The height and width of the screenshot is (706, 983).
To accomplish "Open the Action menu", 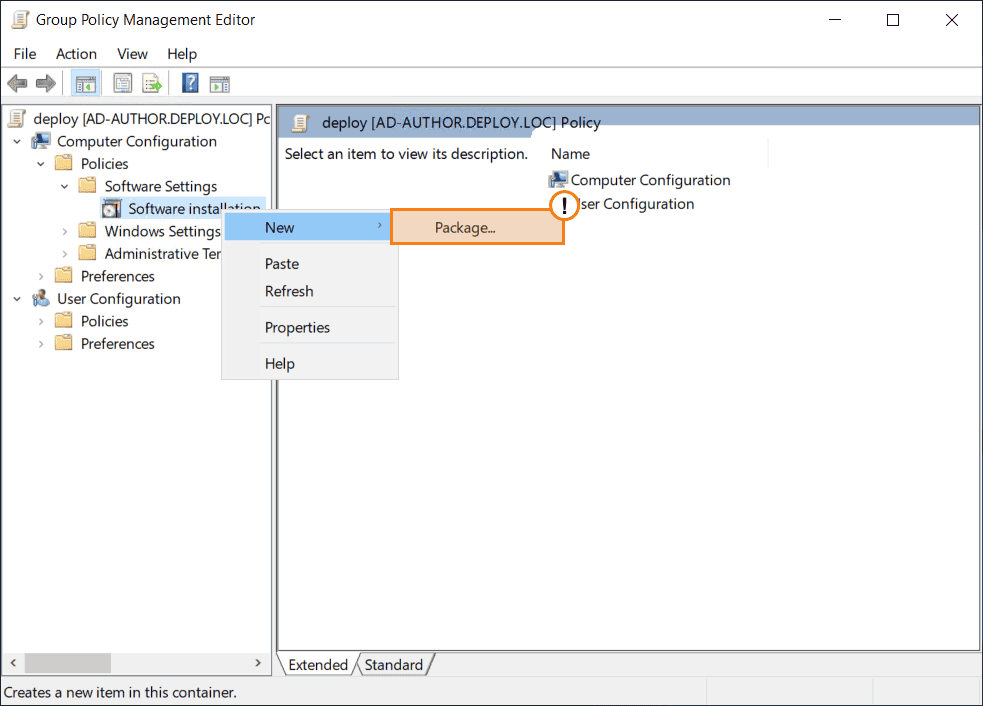I will click(x=76, y=54).
